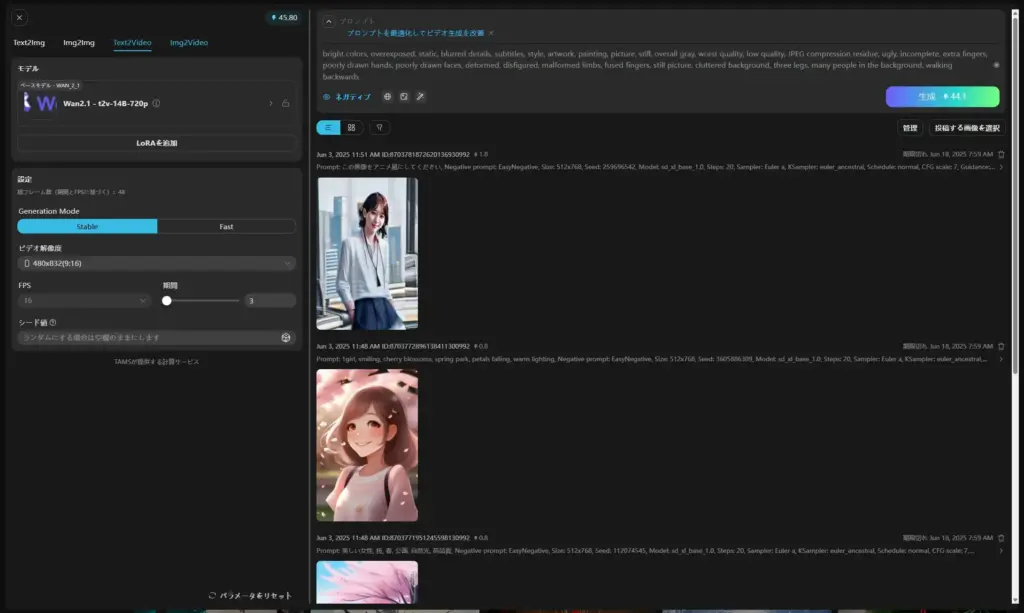Click the results vertical scrollbar
Viewport: 1024px width, 613px height.
tap(1015, 196)
